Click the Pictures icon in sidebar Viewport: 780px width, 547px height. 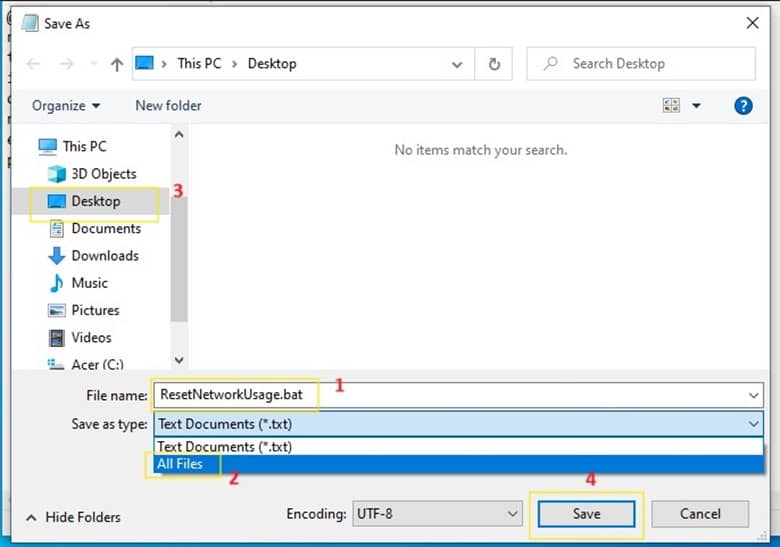57,310
